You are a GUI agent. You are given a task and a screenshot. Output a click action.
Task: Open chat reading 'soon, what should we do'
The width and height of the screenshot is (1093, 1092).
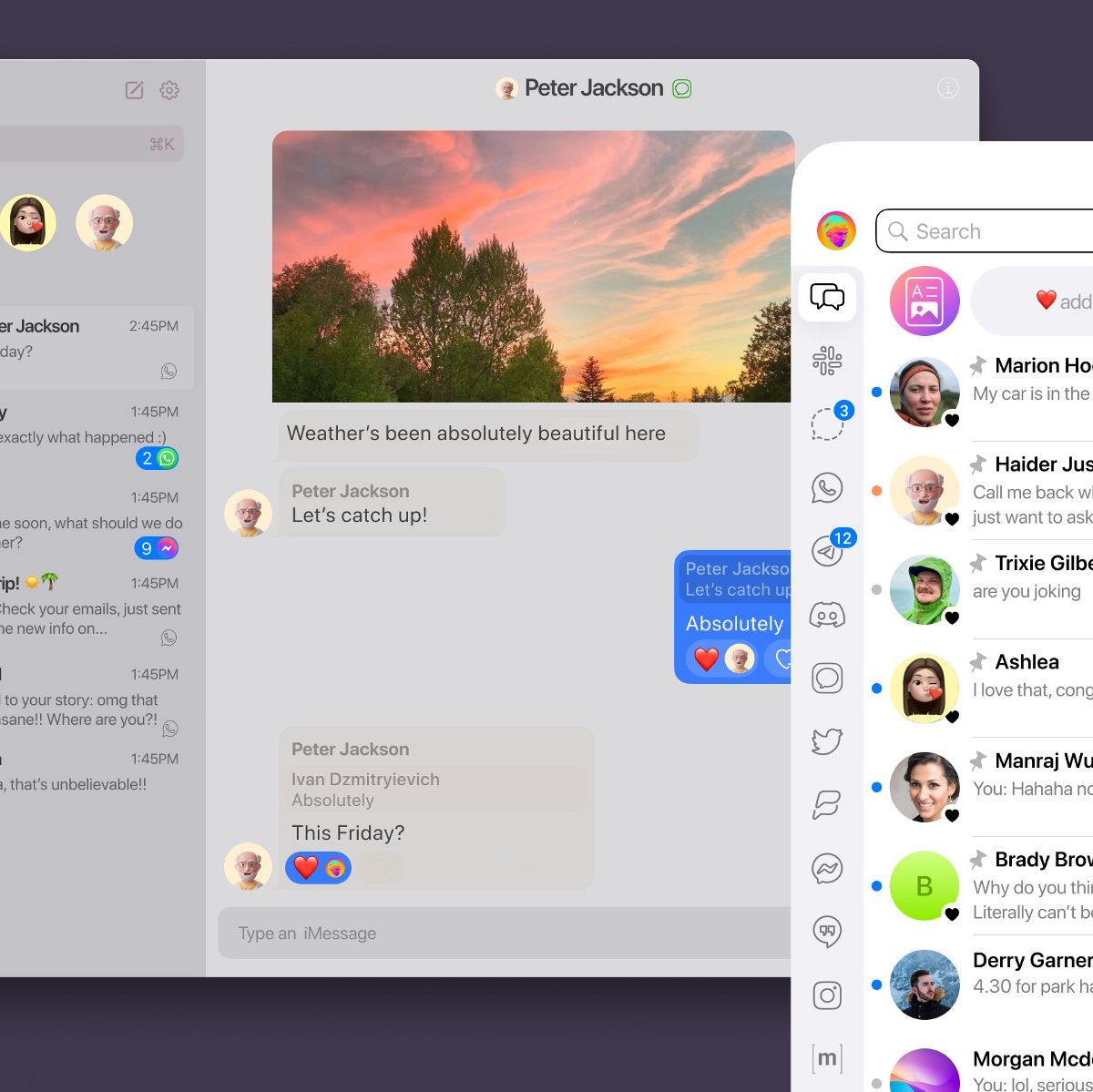[92, 522]
